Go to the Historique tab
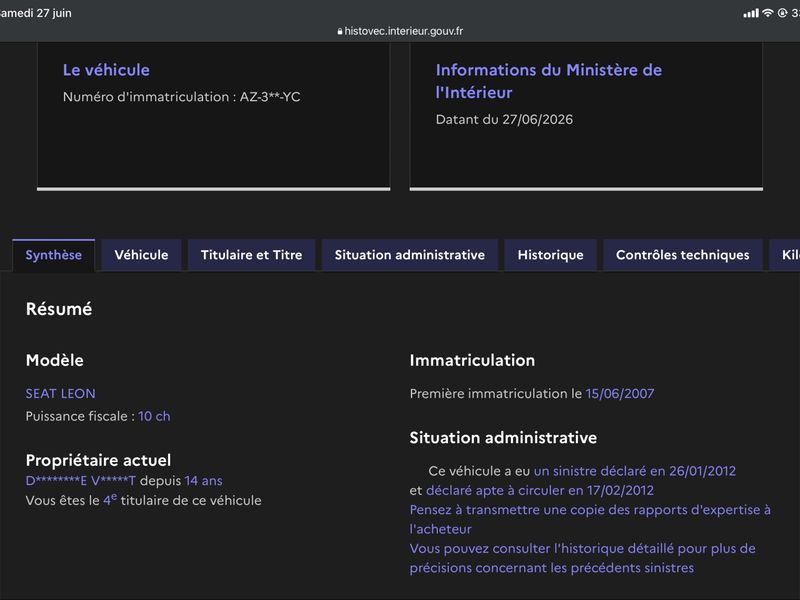Viewport: 800px width, 600px height. pos(551,255)
